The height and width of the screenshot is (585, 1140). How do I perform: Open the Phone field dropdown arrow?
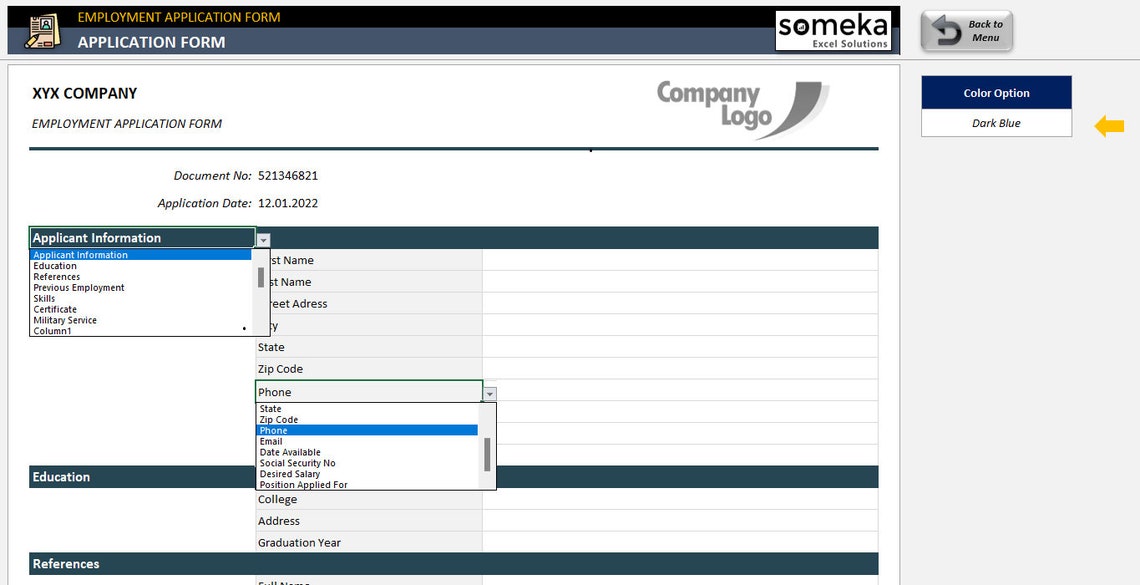point(489,392)
